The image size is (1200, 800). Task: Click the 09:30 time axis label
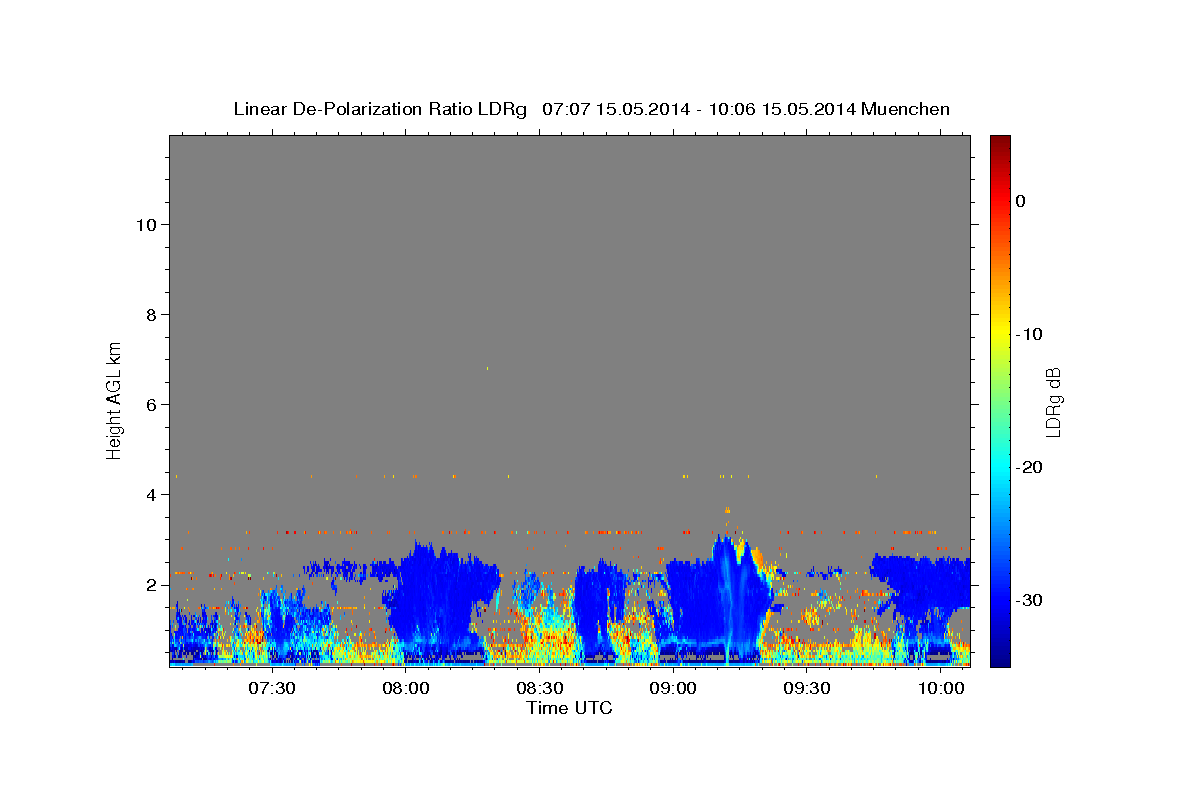pos(807,688)
